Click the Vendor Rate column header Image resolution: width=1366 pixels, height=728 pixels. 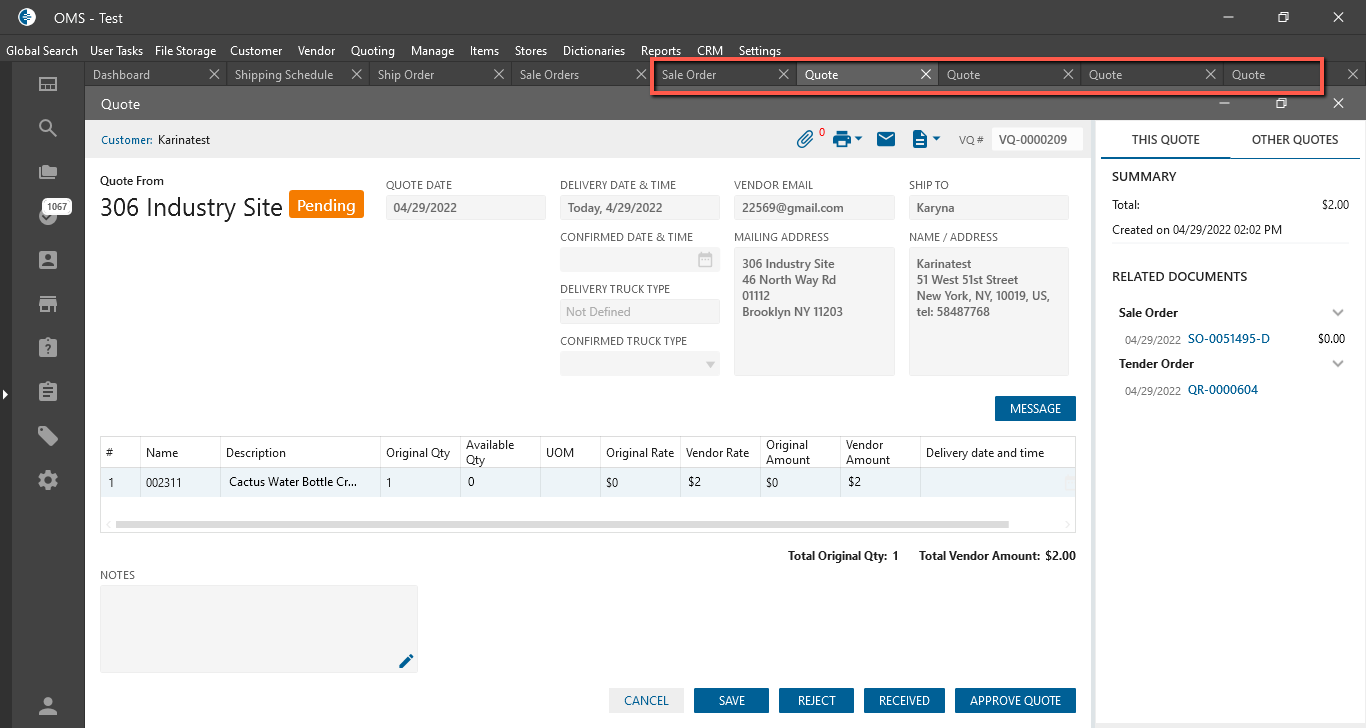718,453
